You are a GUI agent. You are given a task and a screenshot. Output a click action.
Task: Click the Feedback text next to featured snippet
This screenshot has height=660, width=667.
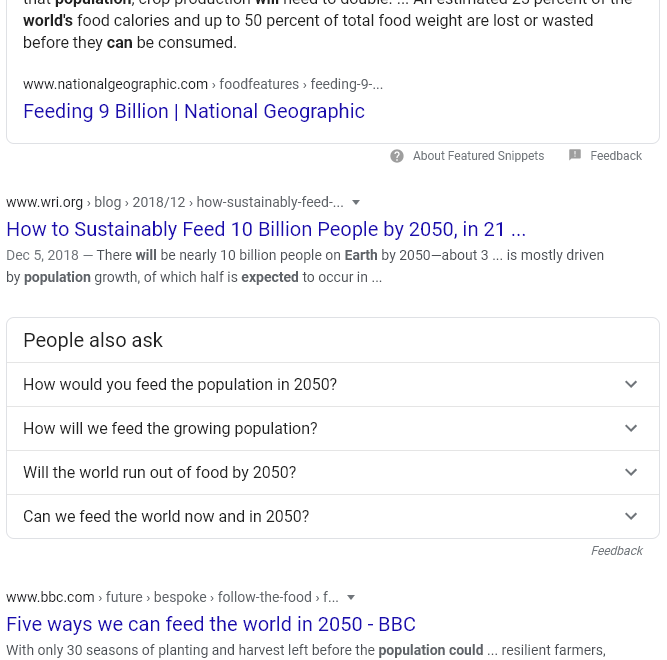tap(616, 156)
